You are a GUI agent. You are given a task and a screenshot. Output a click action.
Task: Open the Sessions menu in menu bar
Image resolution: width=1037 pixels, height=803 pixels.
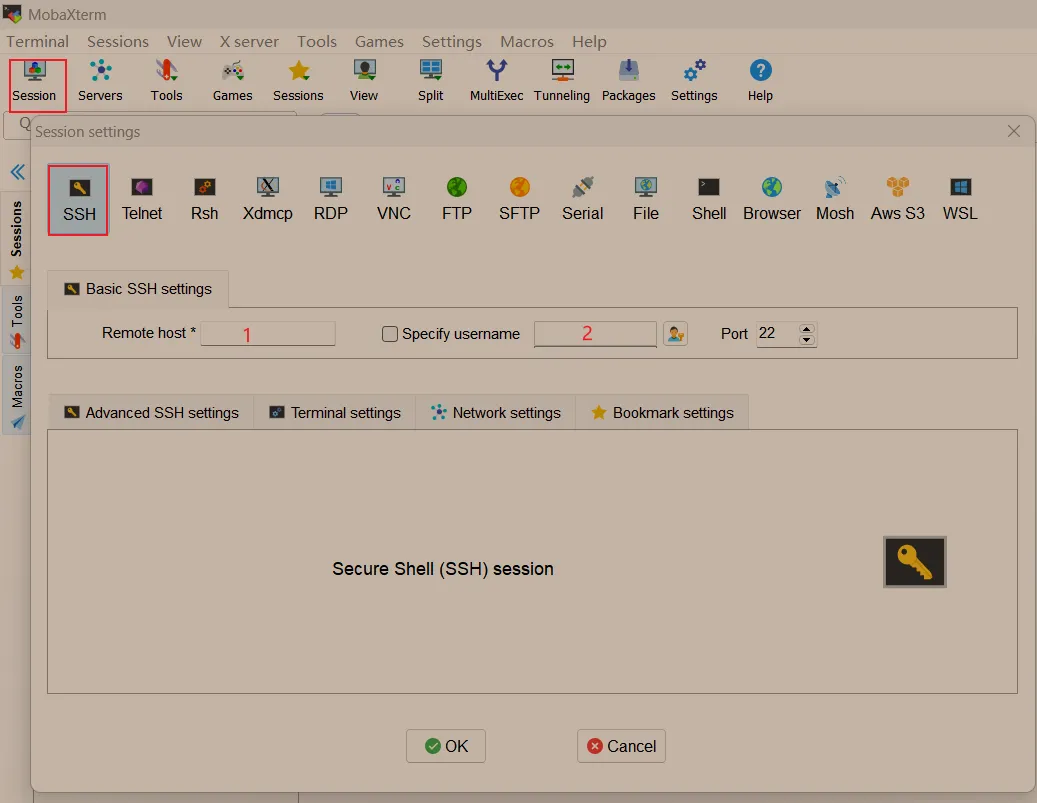[118, 42]
